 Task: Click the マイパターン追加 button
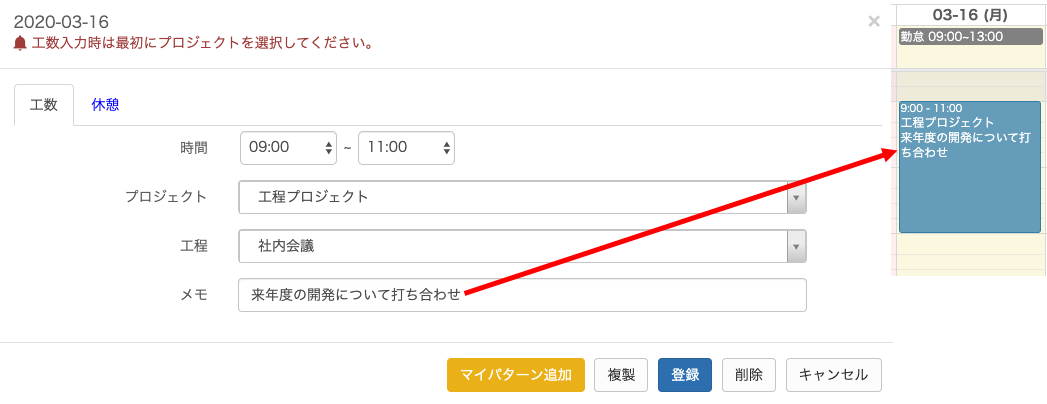(x=516, y=375)
